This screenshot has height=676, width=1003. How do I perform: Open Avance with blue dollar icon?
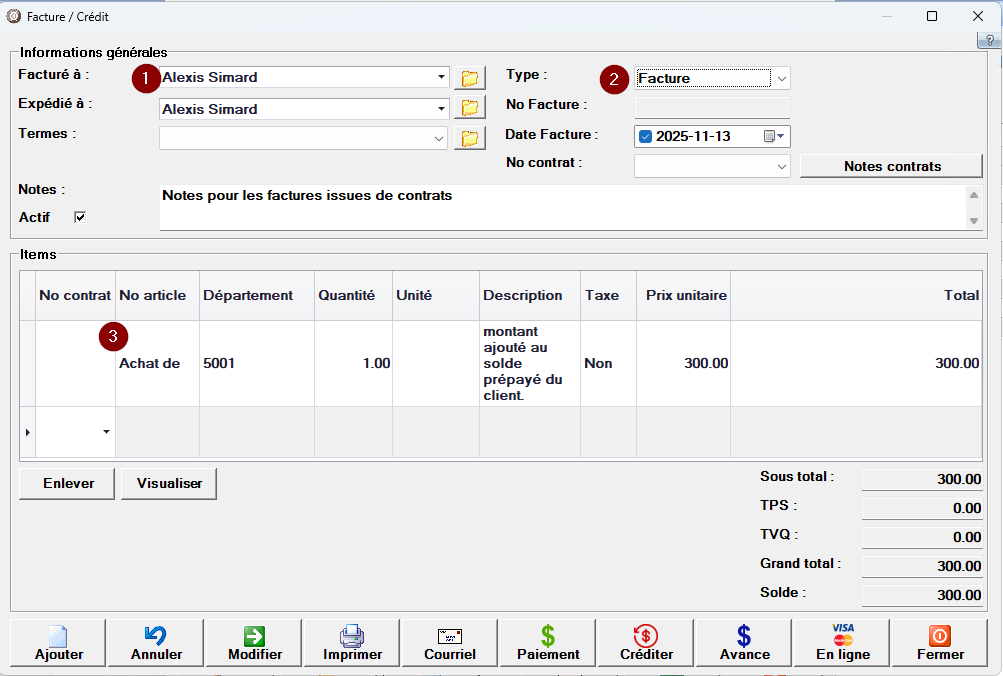coord(744,643)
